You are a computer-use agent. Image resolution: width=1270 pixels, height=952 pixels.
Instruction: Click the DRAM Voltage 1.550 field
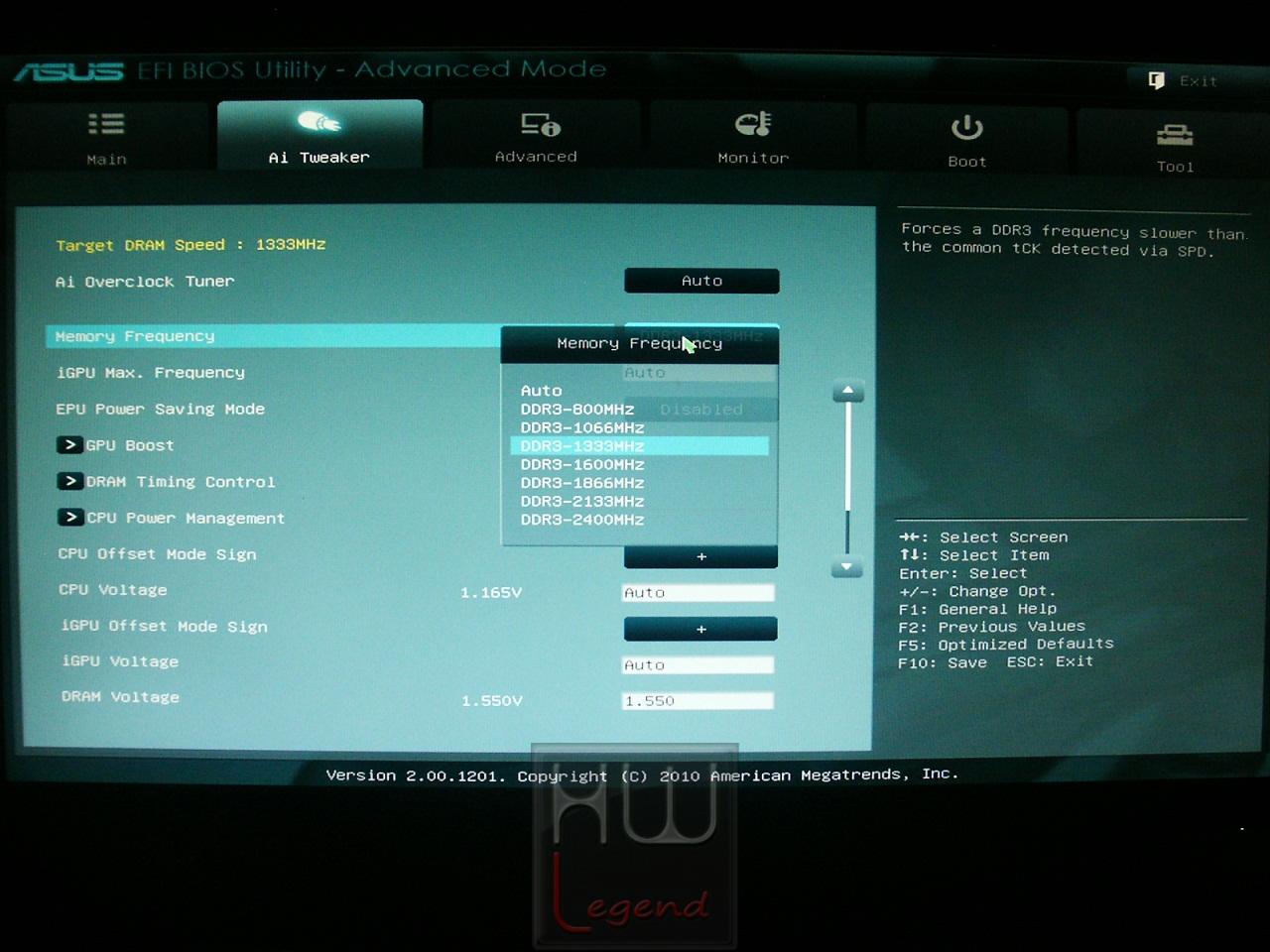click(x=698, y=701)
